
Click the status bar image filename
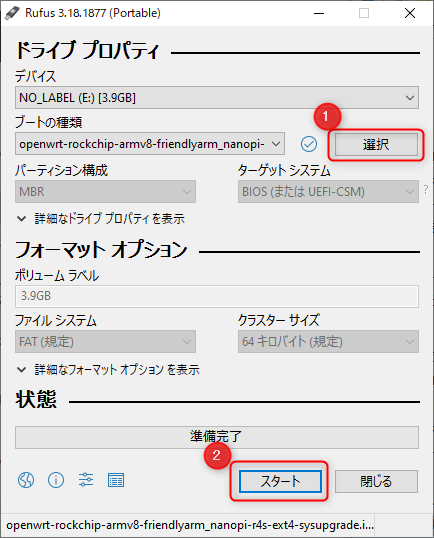click(x=190, y=525)
